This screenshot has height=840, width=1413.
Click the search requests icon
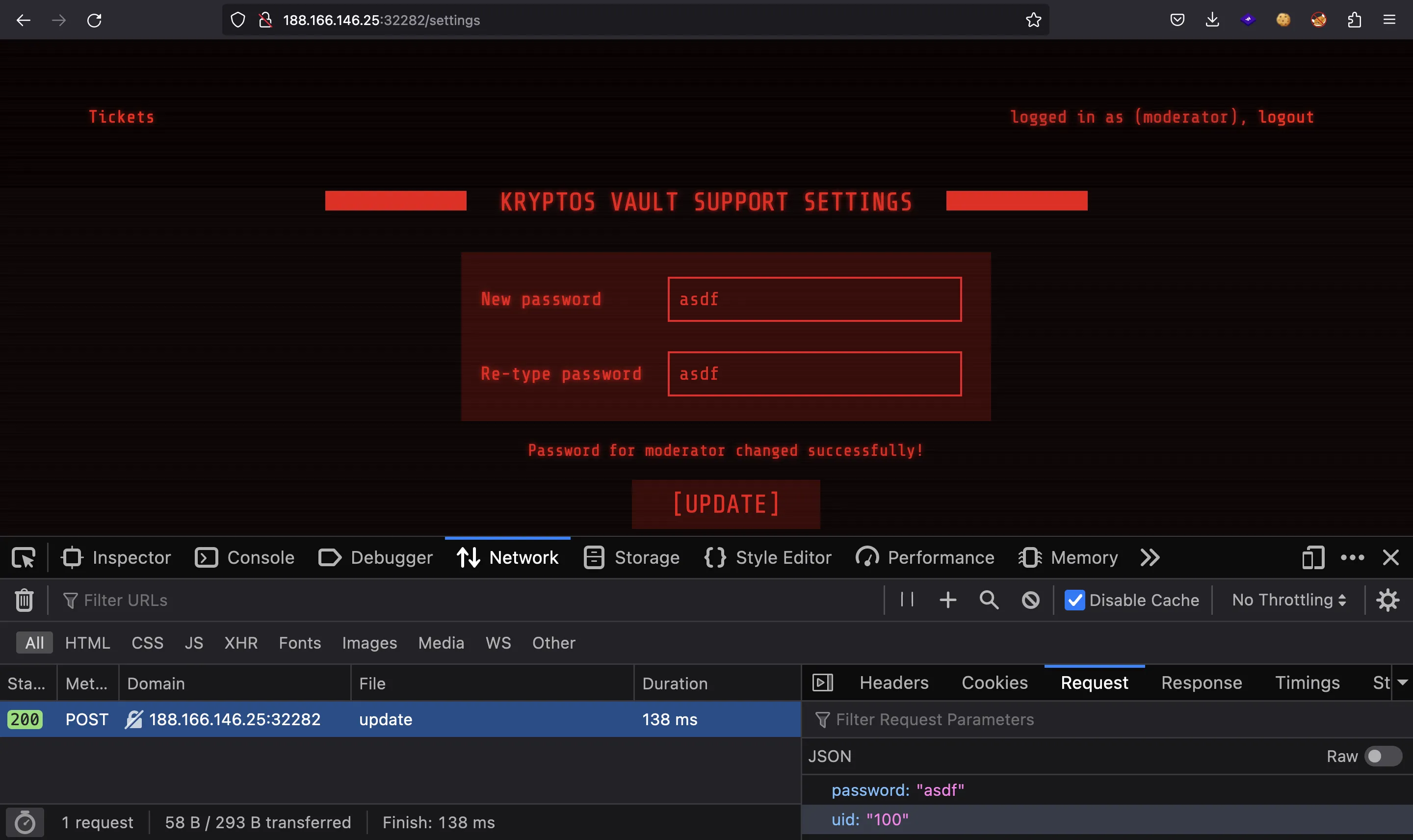click(989, 600)
